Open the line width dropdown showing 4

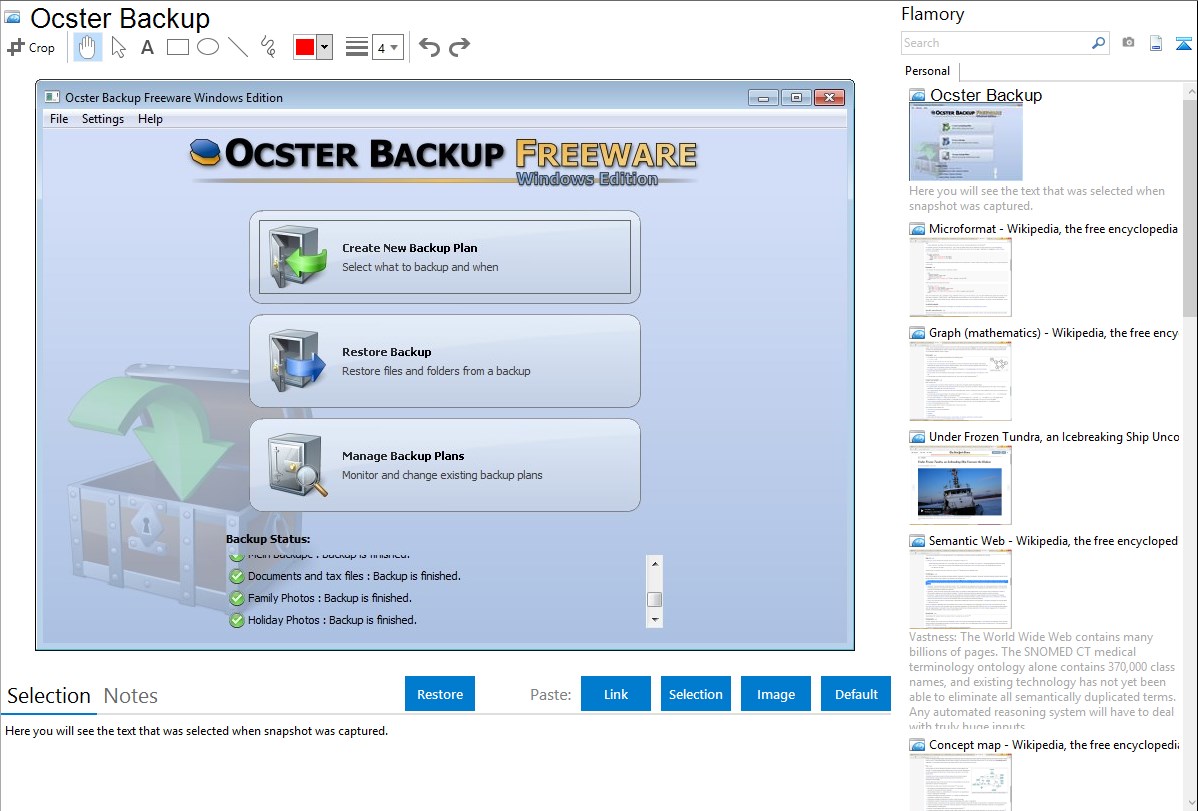388,47
